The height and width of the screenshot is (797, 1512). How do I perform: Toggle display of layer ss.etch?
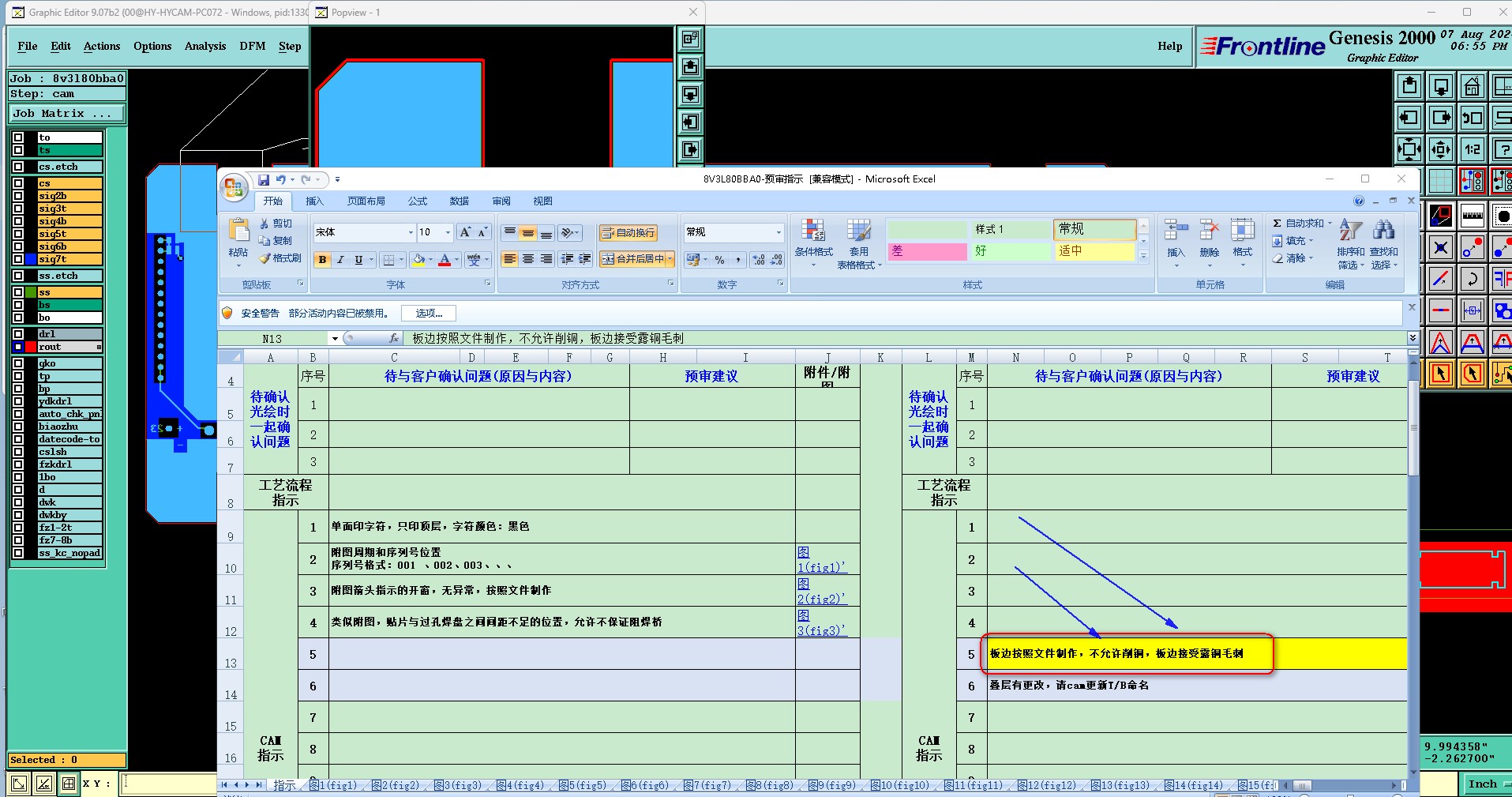18,276
